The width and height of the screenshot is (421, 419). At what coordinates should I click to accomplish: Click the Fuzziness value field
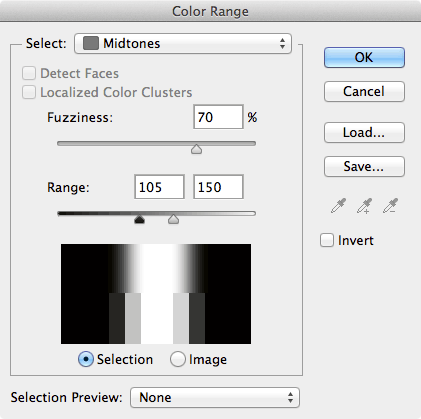[x=218, y=117]
